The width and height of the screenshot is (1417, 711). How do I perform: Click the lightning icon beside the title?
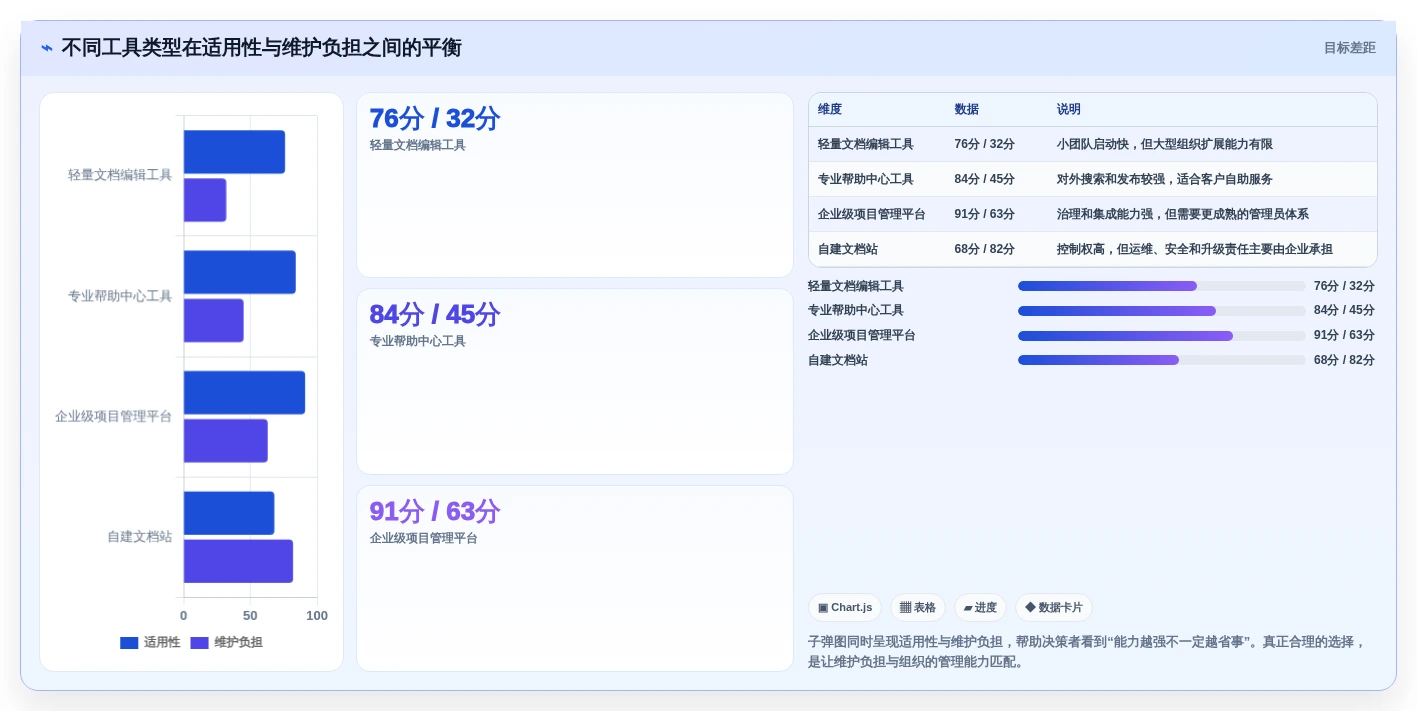[47, 48]
